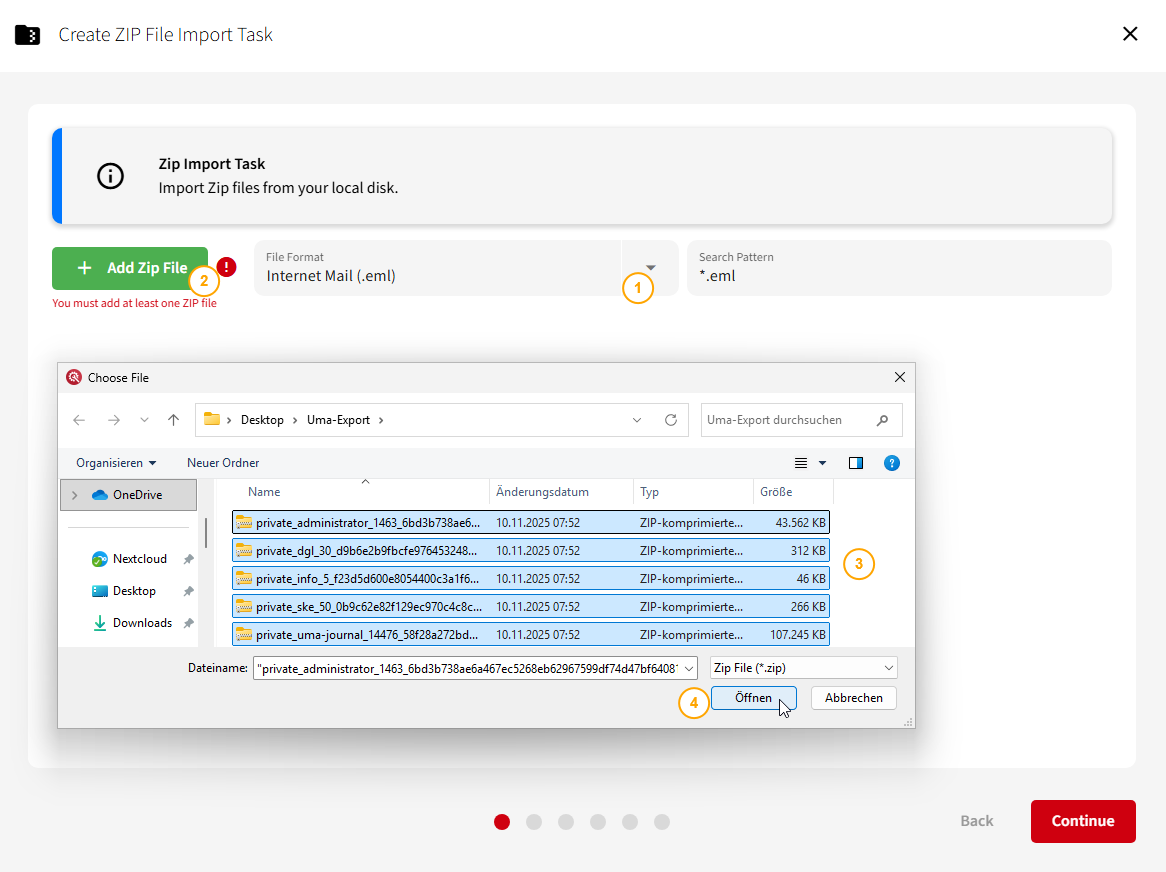Open the file dialog help icon

pyautogui.click(x=892, y=463)
